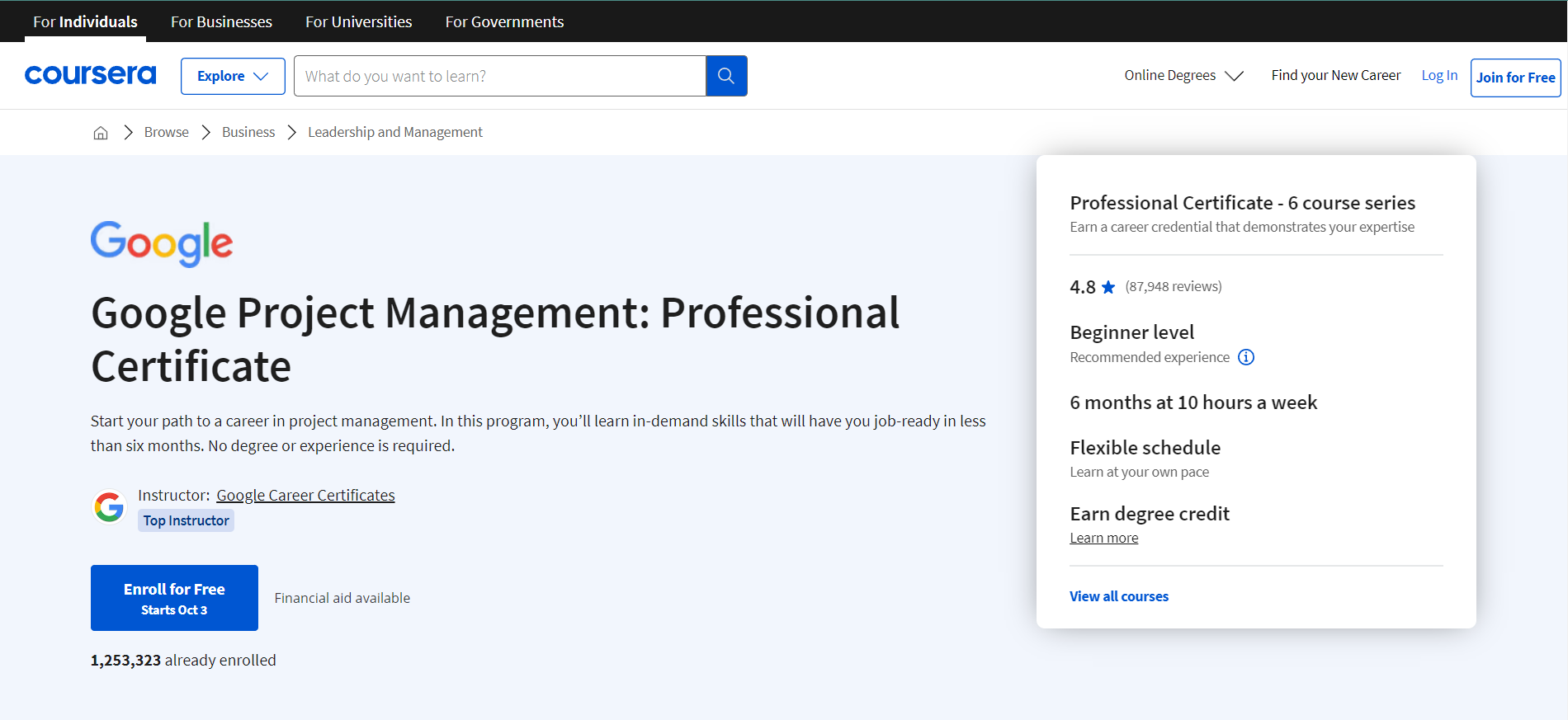Click the blue rating star

pos(1108,287)
